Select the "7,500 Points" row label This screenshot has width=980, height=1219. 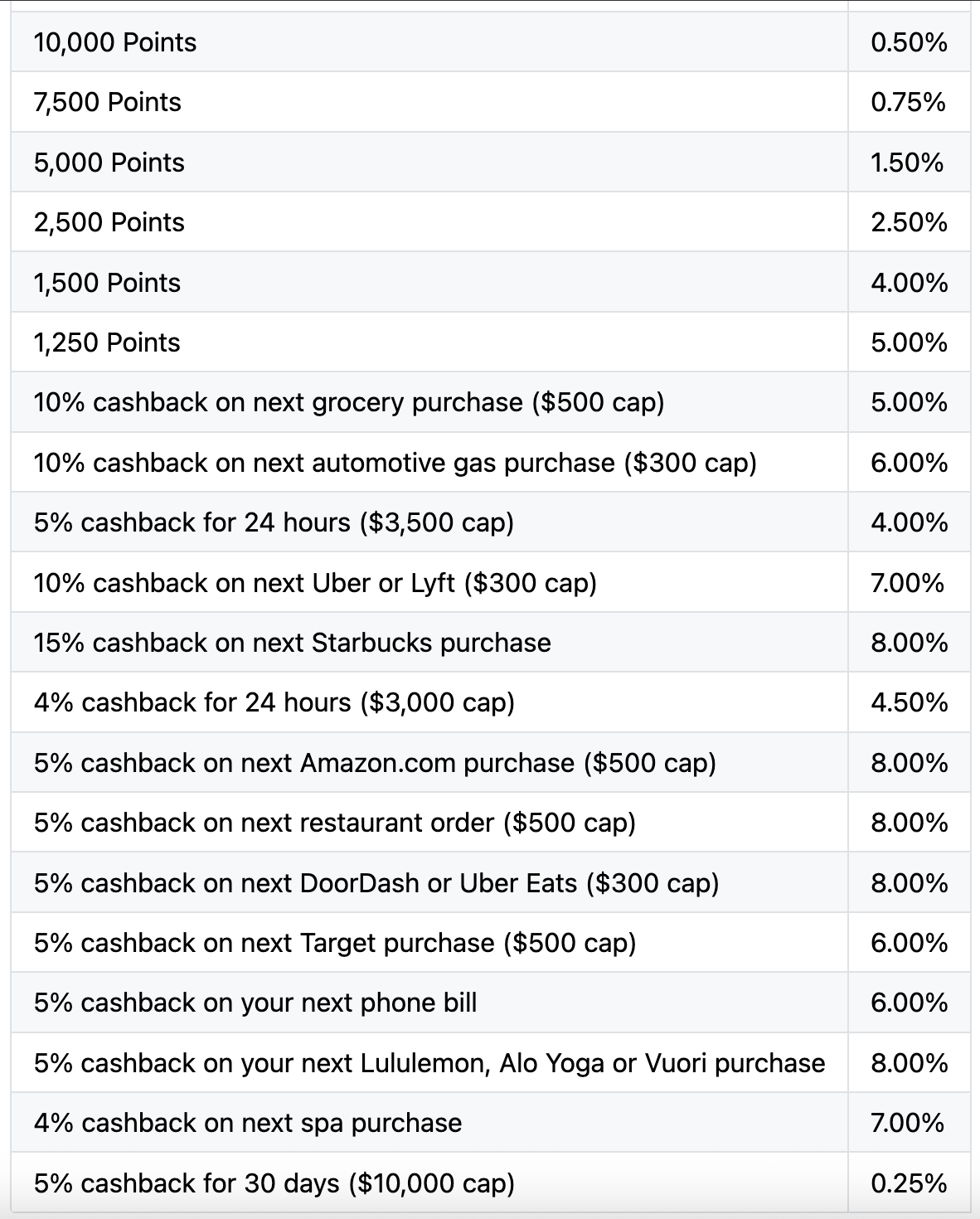click(x=108, y=102)
